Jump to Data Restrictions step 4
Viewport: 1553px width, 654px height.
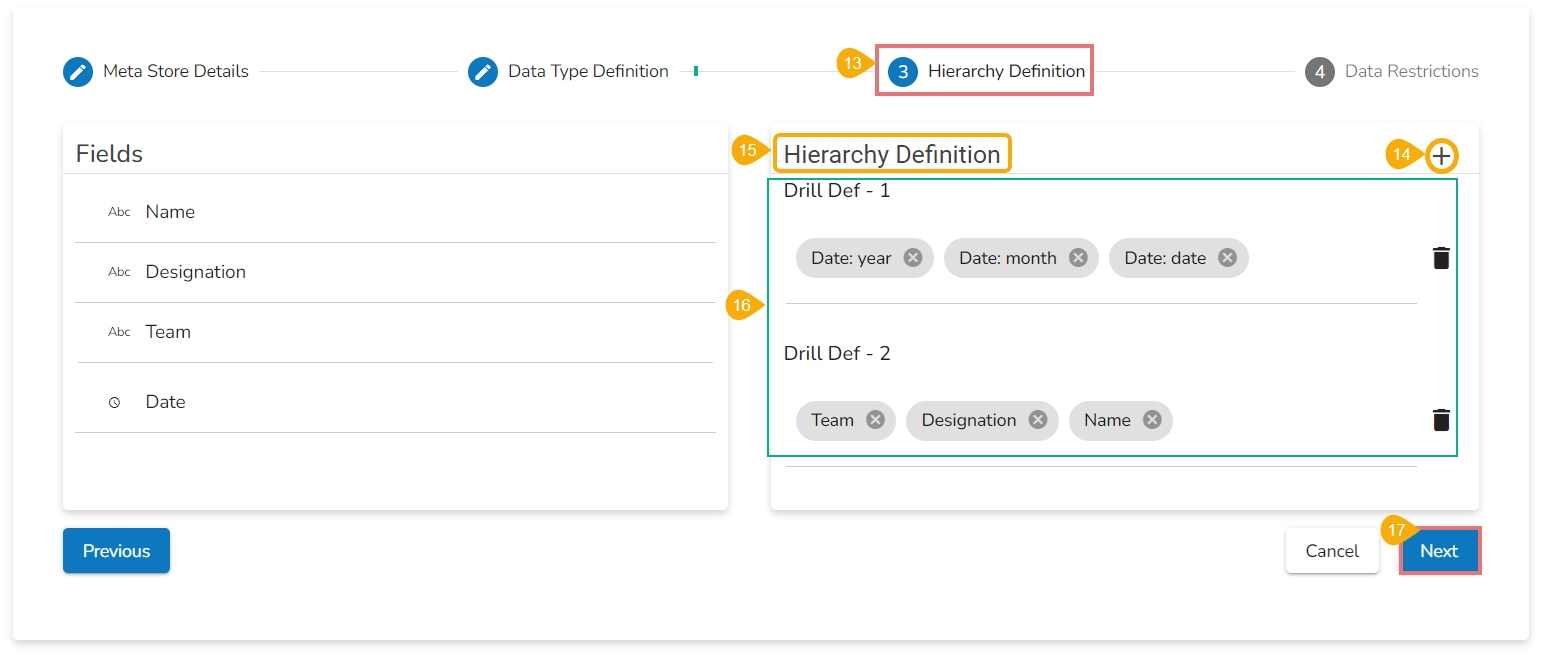pos(1392,72)
